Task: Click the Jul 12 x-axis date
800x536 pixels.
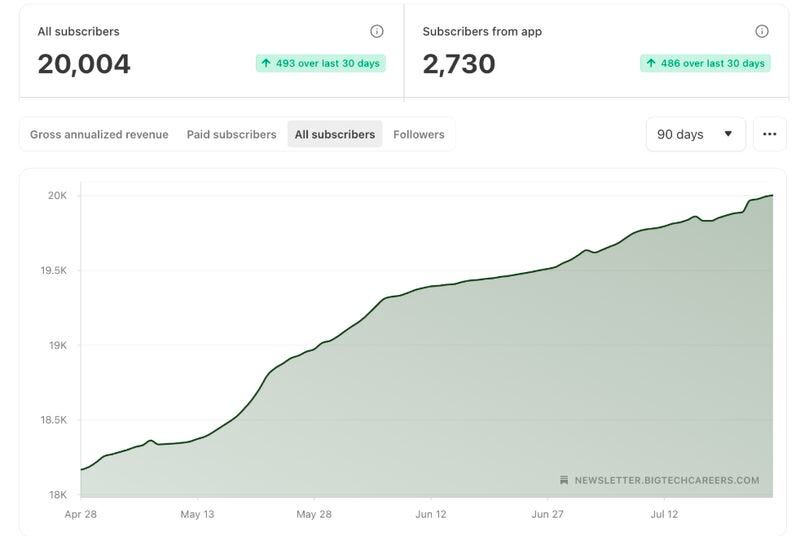Action: click(664, 514)
